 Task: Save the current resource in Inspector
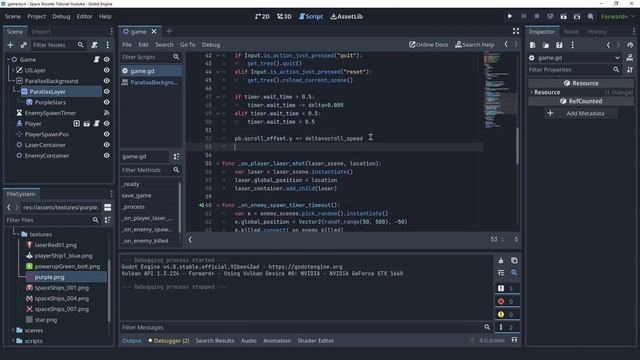tap(559, 45)
